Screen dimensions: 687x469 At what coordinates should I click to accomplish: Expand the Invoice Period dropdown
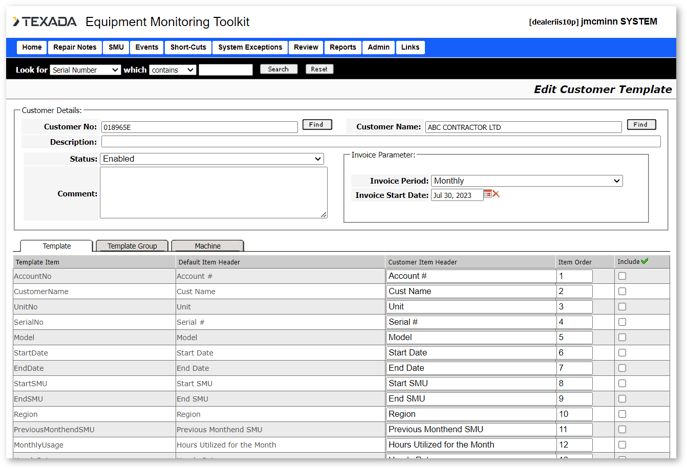526,181
